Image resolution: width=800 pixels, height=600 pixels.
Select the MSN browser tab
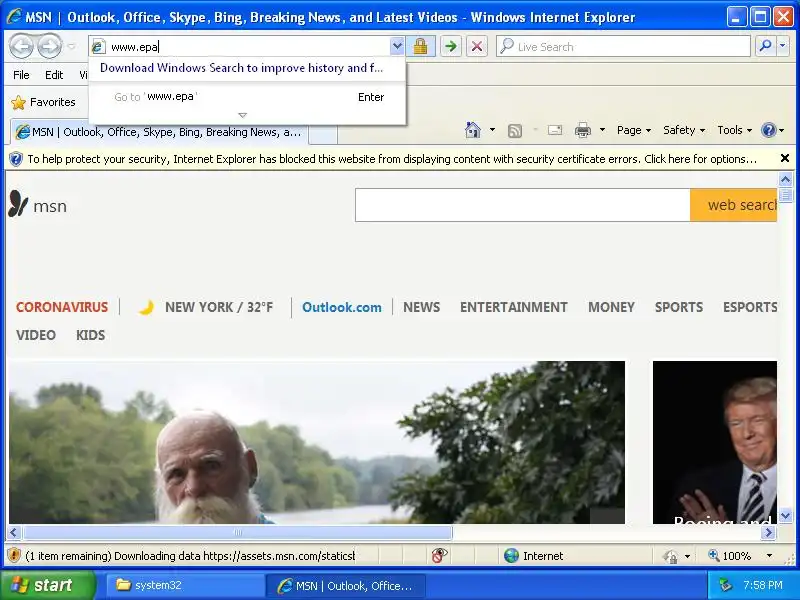click(x=159, y=132)
